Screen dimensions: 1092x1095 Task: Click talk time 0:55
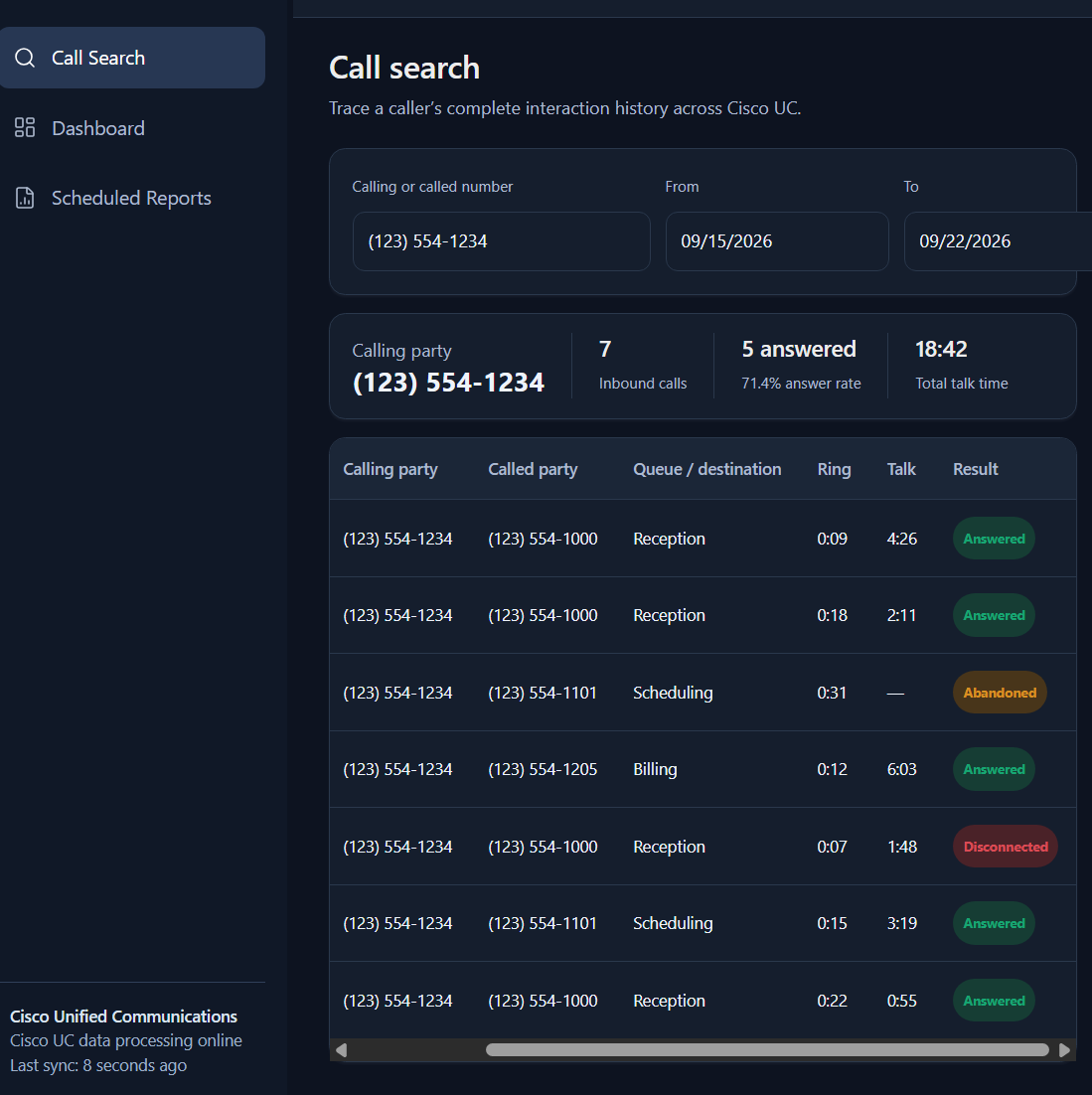click(x=901, y=1001)
